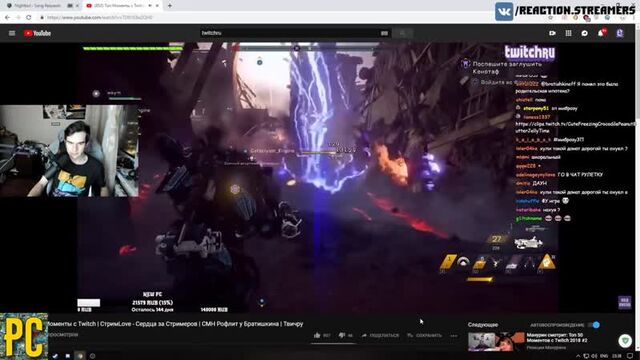Reload the page with the refresh icon
The height and width of the screenshot is (360, 640).
[x=29, y=18]
